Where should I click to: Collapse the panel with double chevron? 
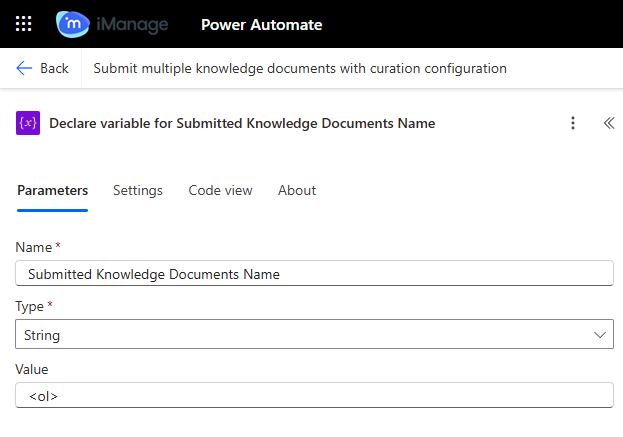(609, 123)
